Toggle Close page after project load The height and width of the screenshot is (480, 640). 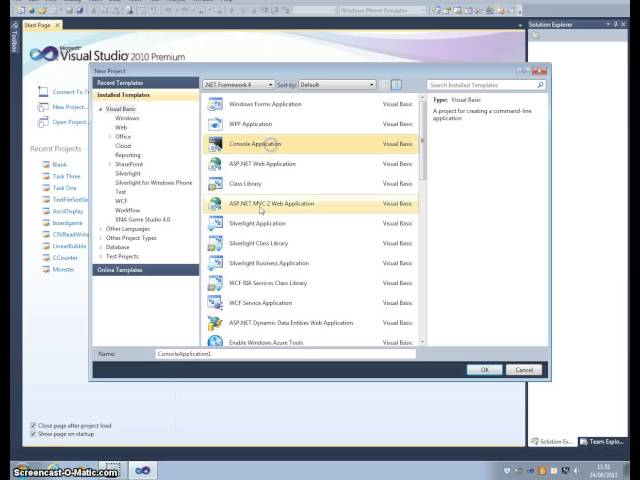[33, 425]
